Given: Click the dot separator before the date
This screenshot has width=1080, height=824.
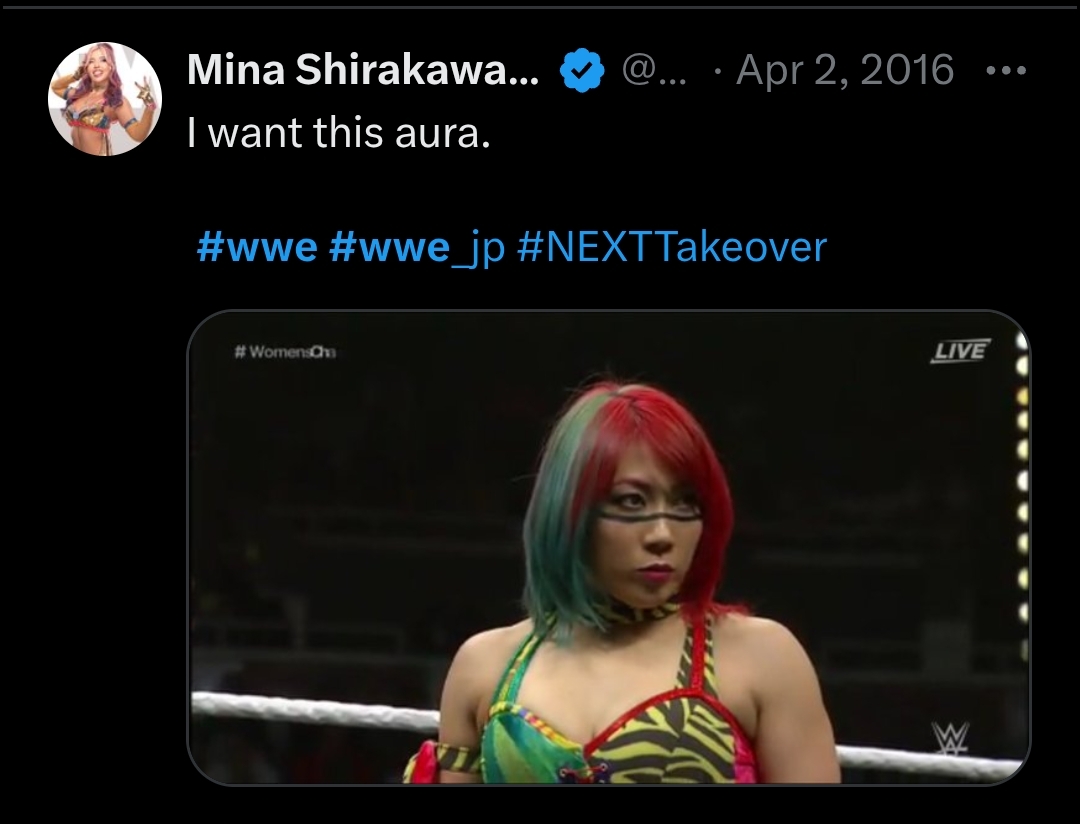Looking at the screenshot, I should coord(718,71).
